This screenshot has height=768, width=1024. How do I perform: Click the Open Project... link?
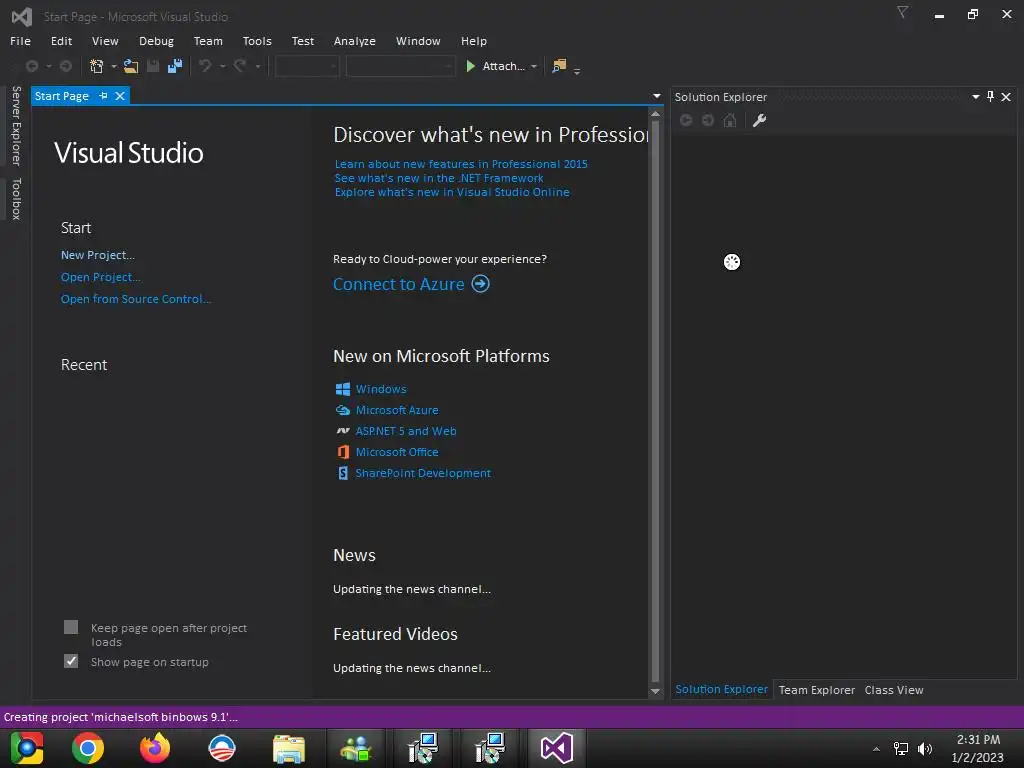101,277
